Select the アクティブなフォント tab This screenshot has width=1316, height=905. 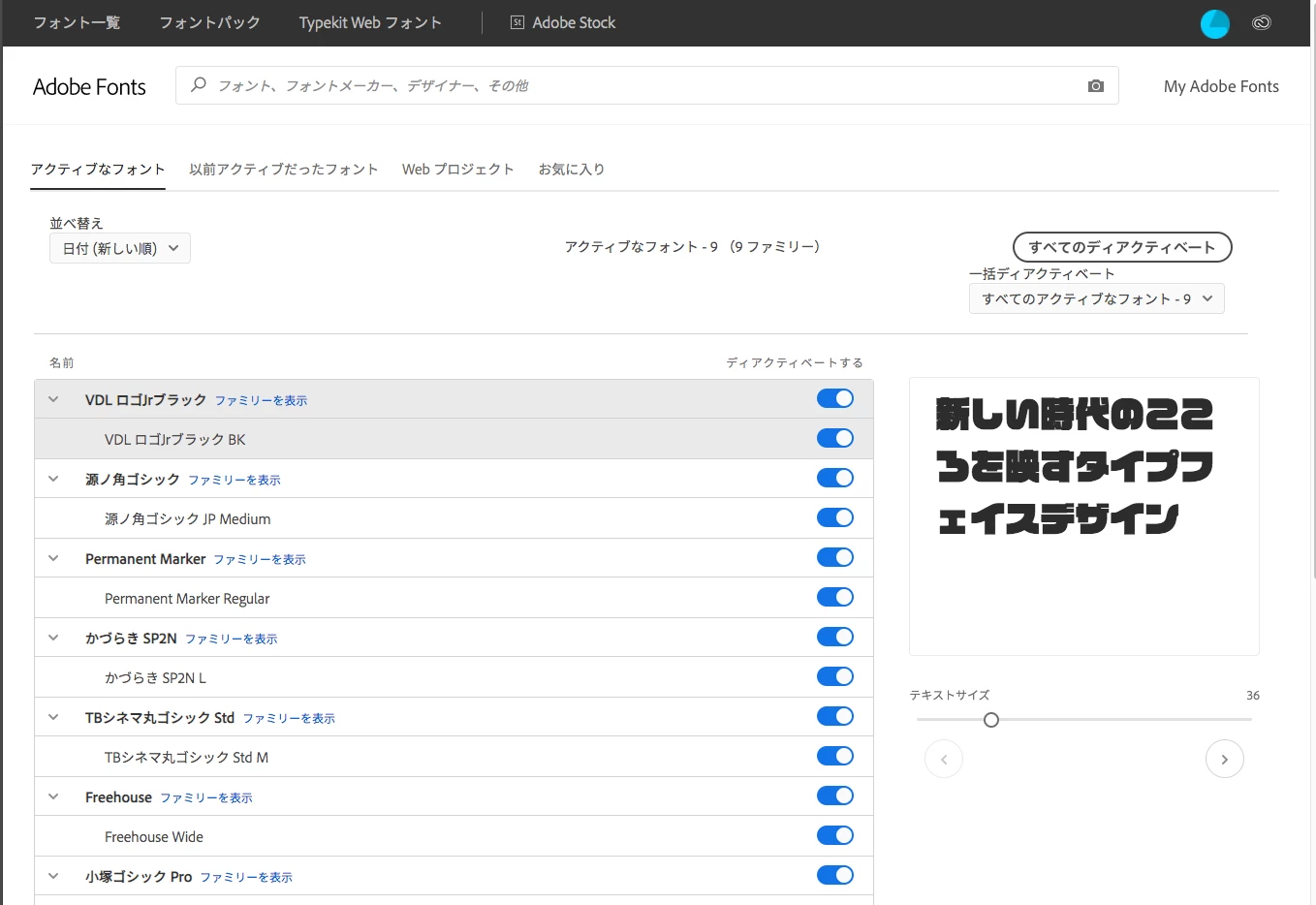click(x=98, y=169)
